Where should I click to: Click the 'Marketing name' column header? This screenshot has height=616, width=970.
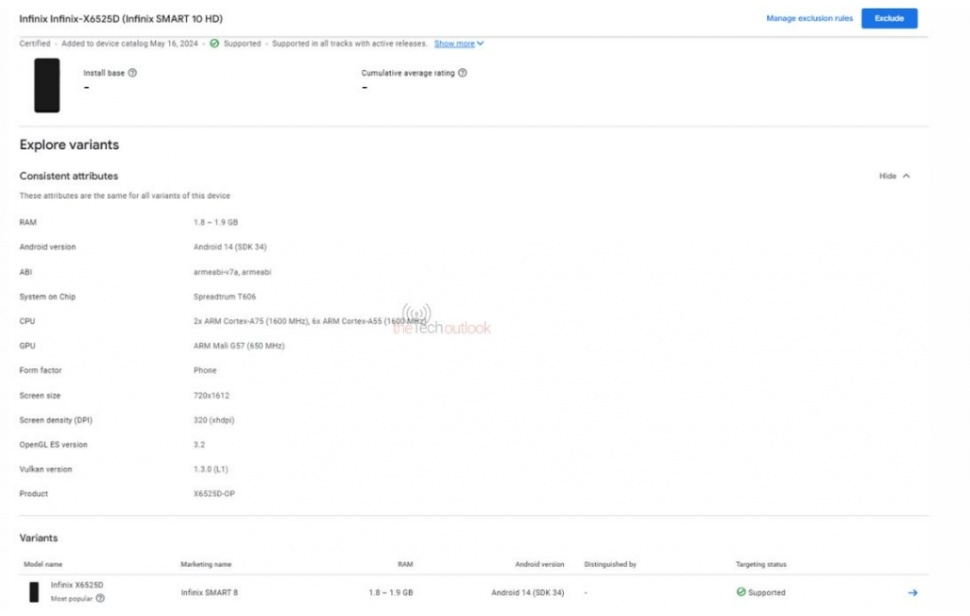tap(206, 565)
